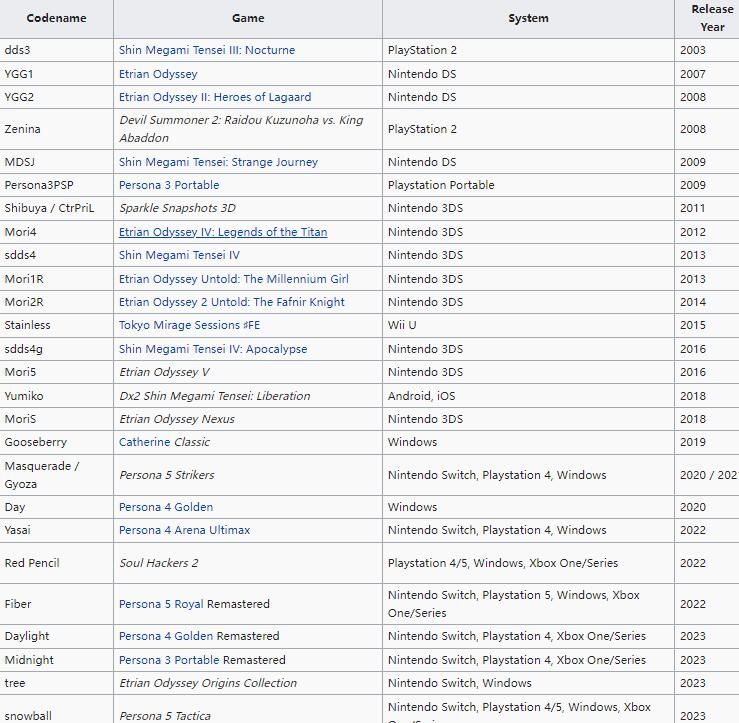Select the Mori2R codename cell

point(57,302)
